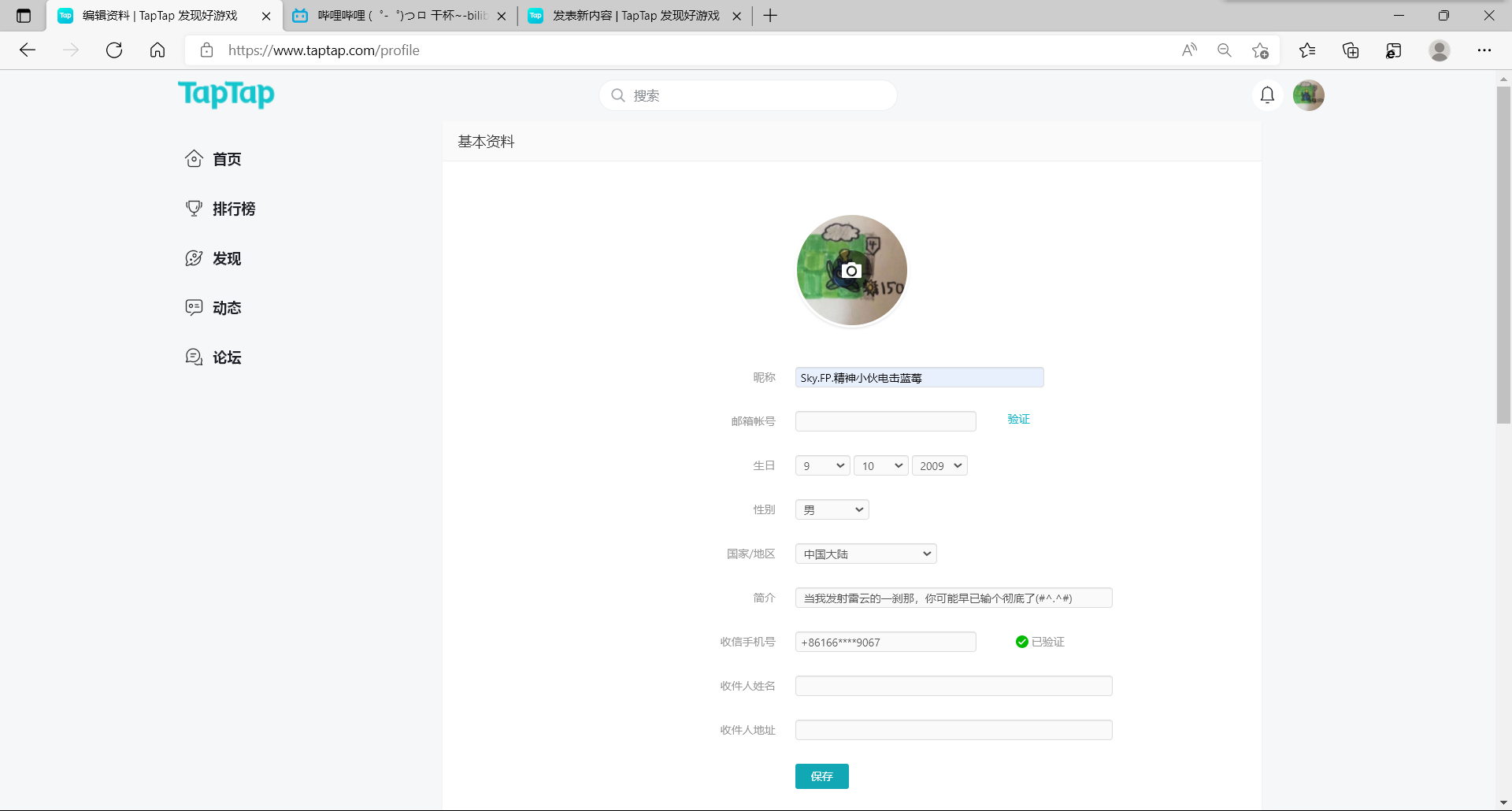Change profile picture via camera icon
1512x811 pixels.
(851, 270)
